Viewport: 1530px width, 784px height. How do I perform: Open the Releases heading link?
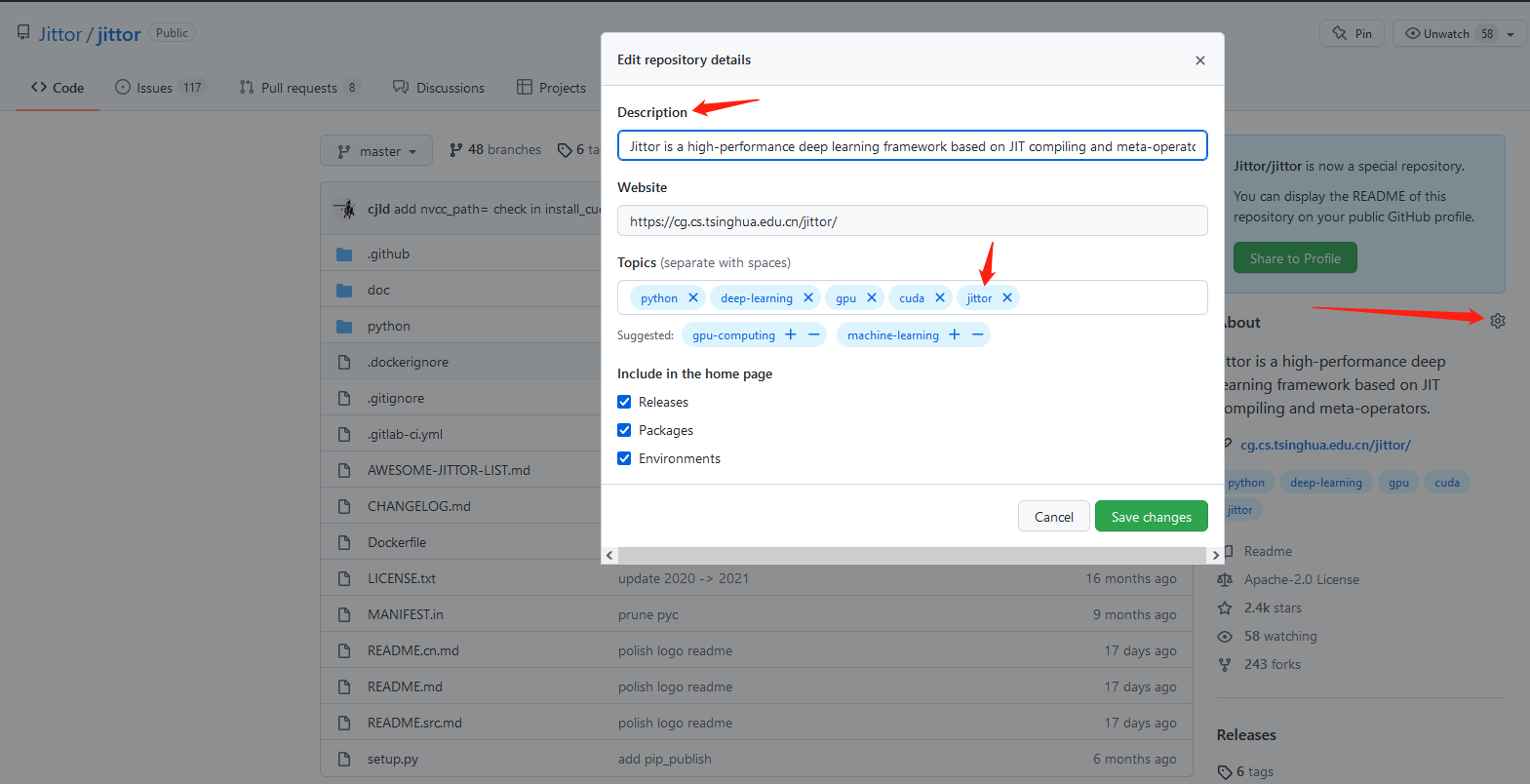(x=1246, y=735)
